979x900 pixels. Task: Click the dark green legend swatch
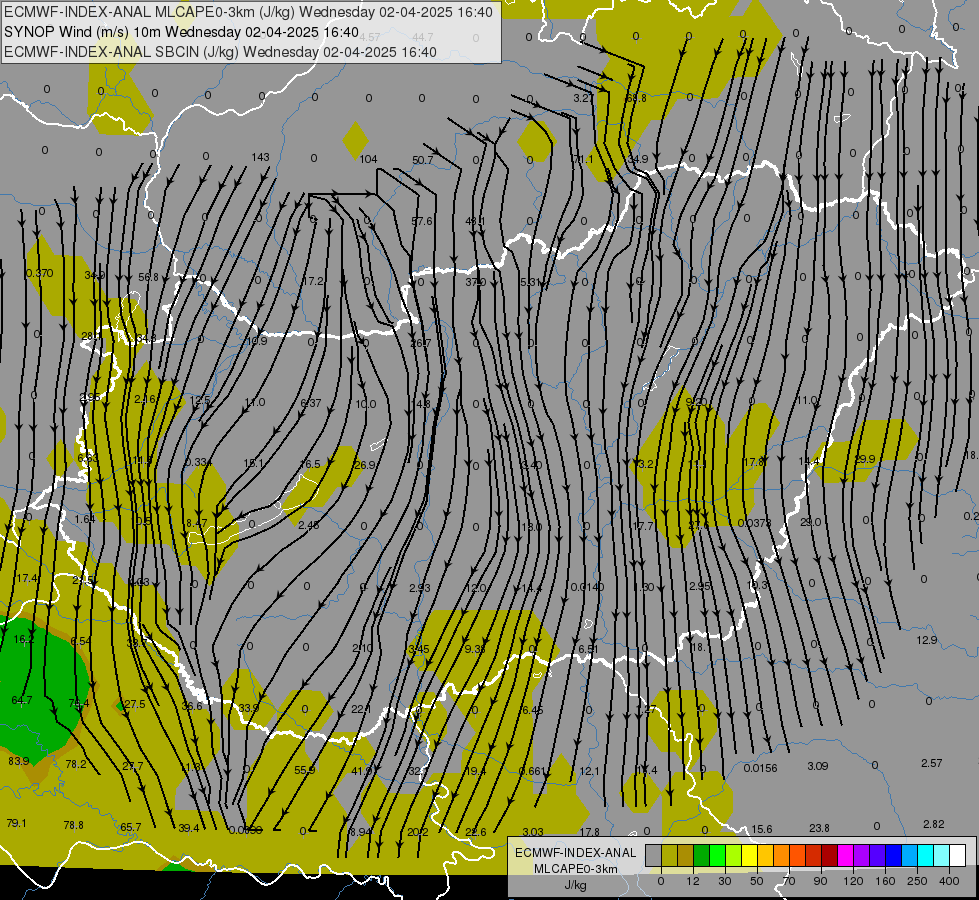tap(701, 856)
